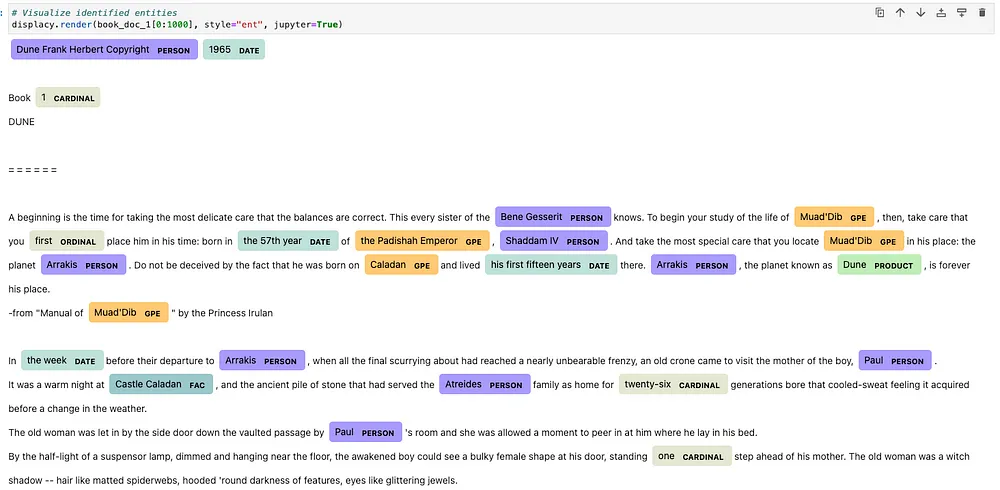The width and height of the screenshot is (1000, 490).
Task: Click 'Arrakis' PERSON following the word 'planet'
Action: (84, 265)
